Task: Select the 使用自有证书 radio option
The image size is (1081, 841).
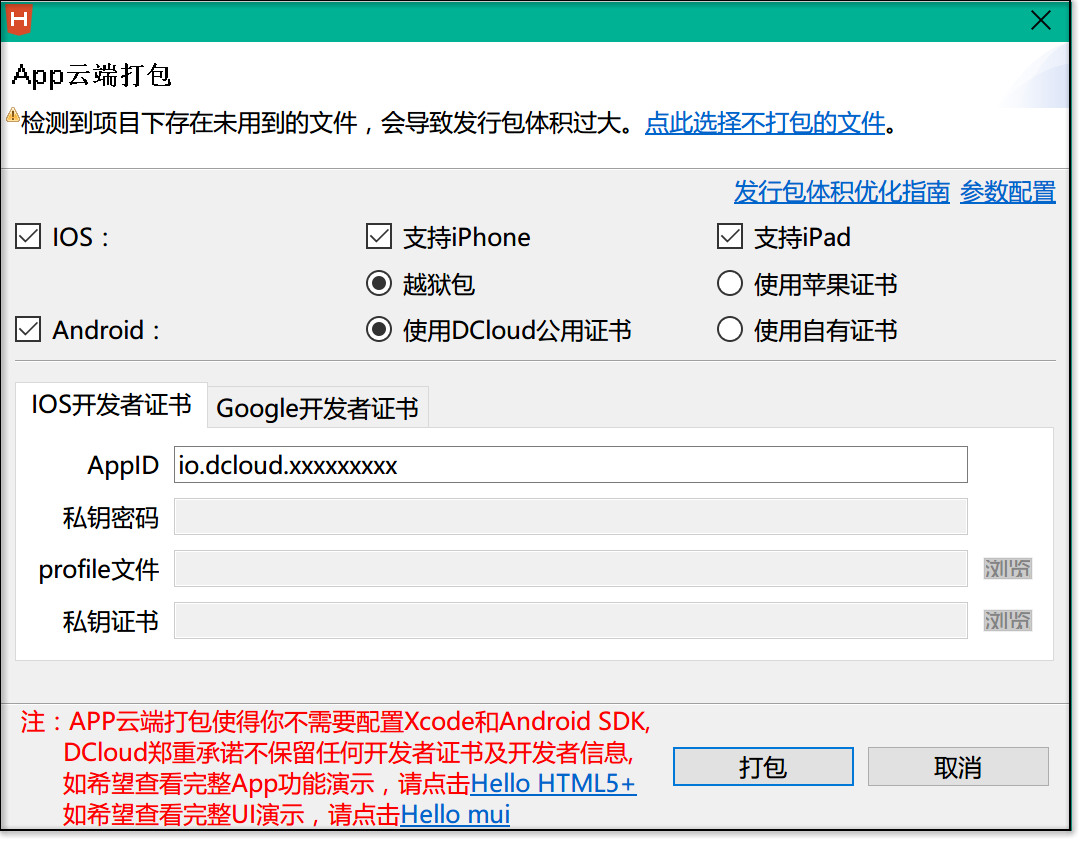Action: point(730,330)
